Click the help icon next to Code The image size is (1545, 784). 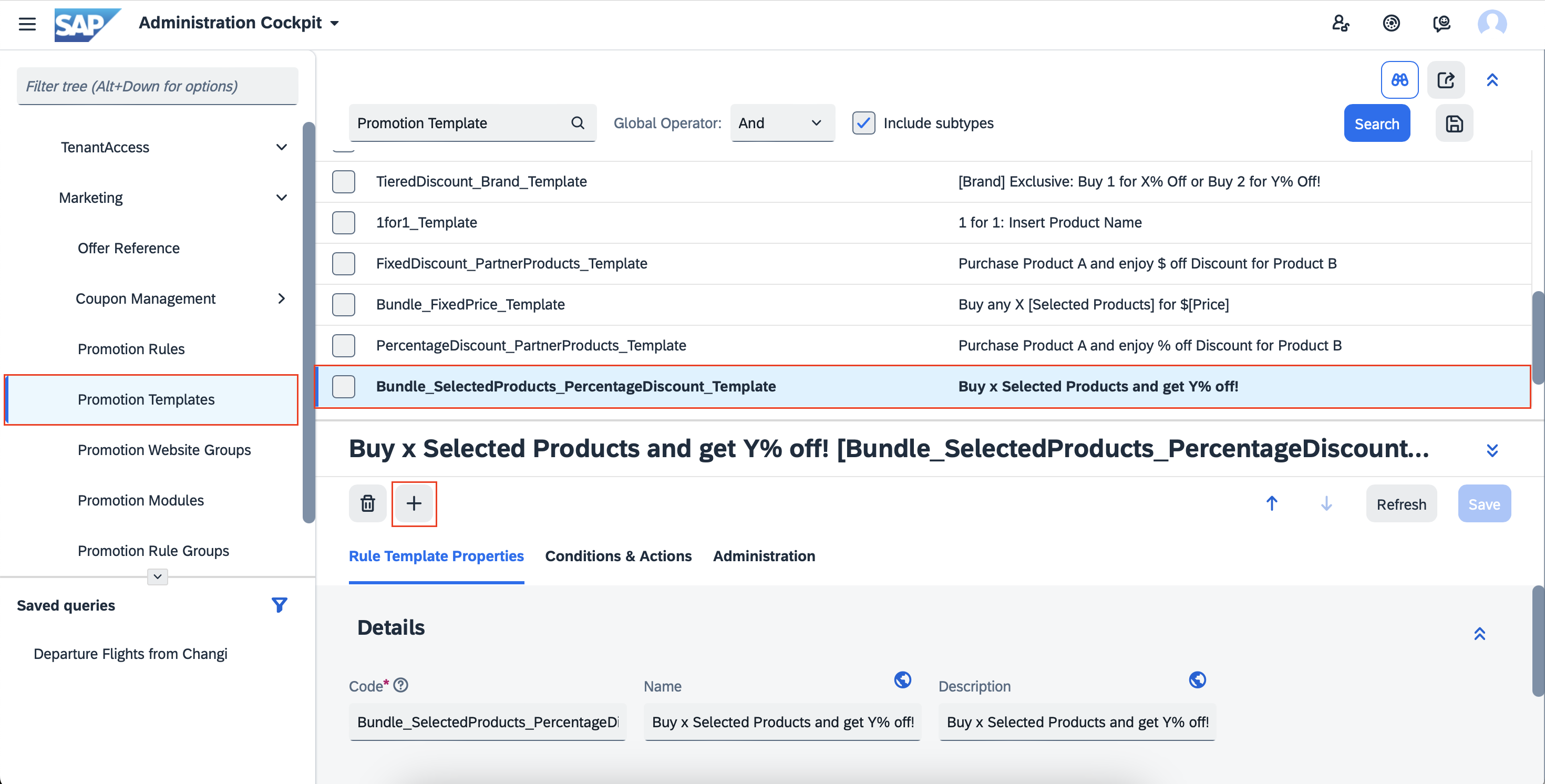[x=400, y=685]
